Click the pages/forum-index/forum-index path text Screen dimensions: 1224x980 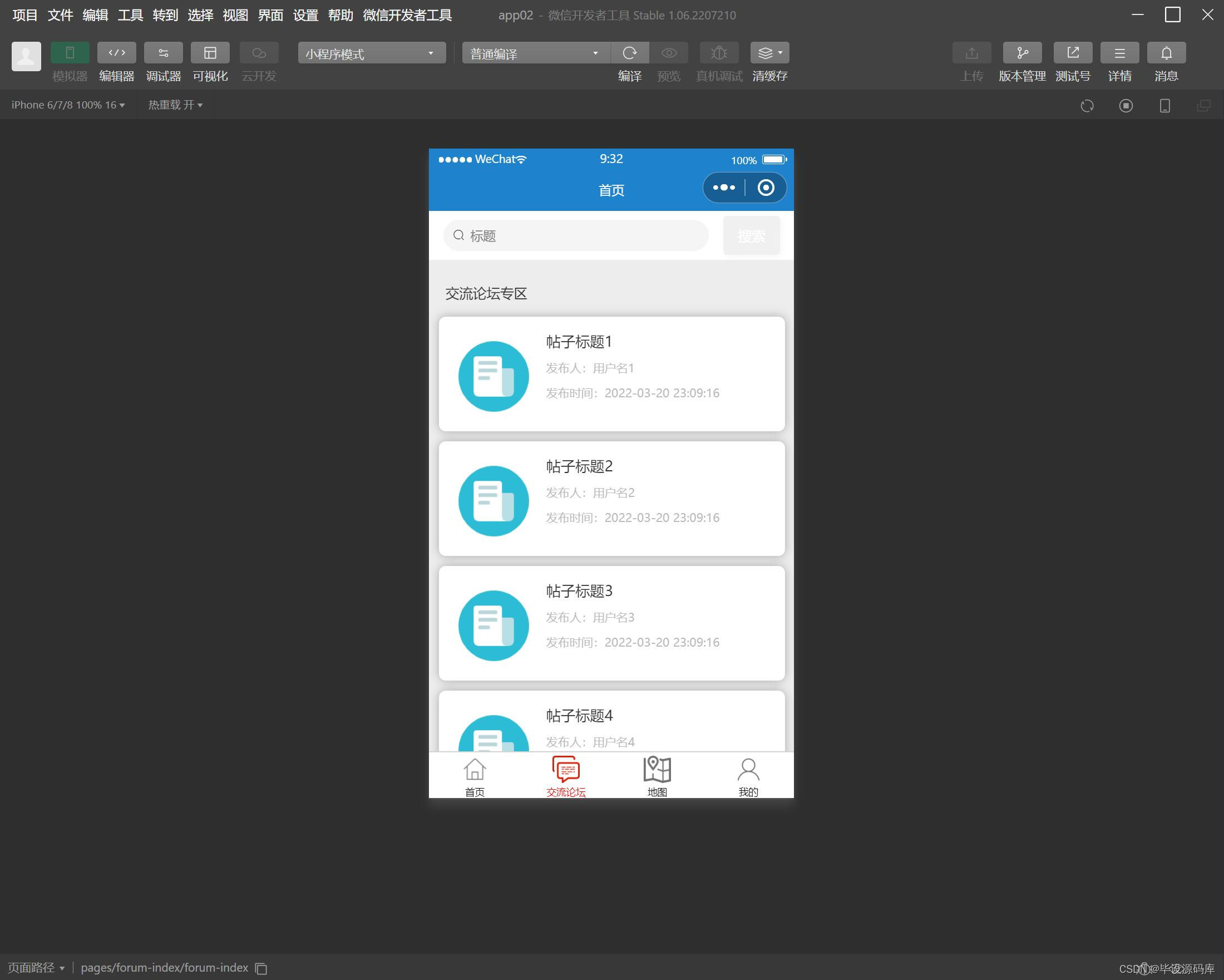pyautogui.click(x=164, y=968)
